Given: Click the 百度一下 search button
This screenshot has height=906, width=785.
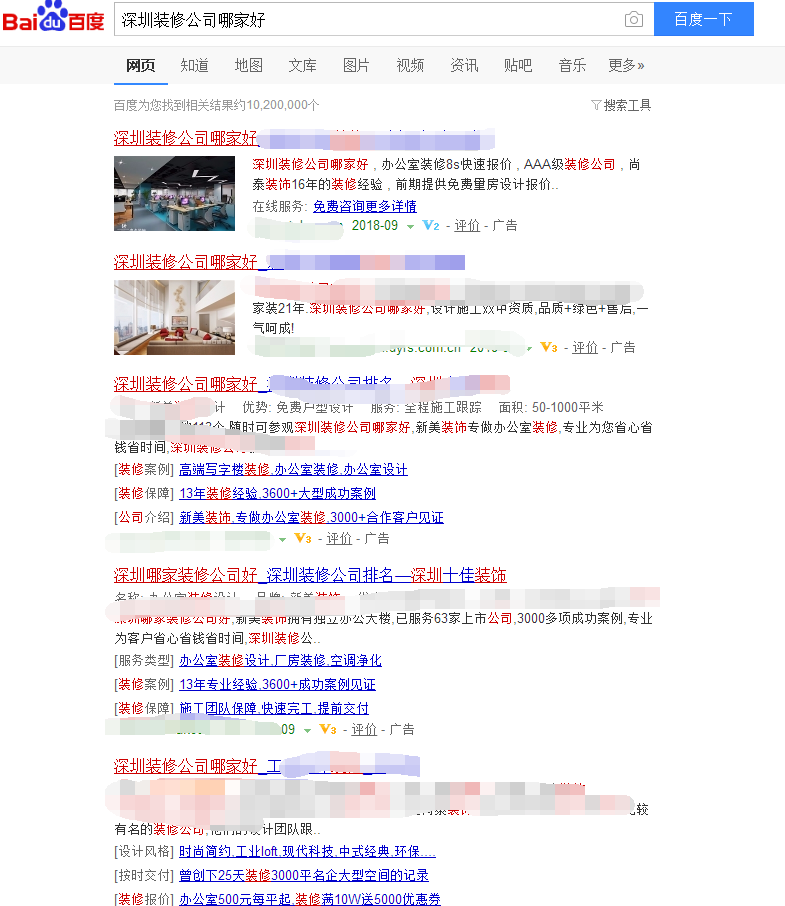Looking at the screenshot, I should [704, 19].
